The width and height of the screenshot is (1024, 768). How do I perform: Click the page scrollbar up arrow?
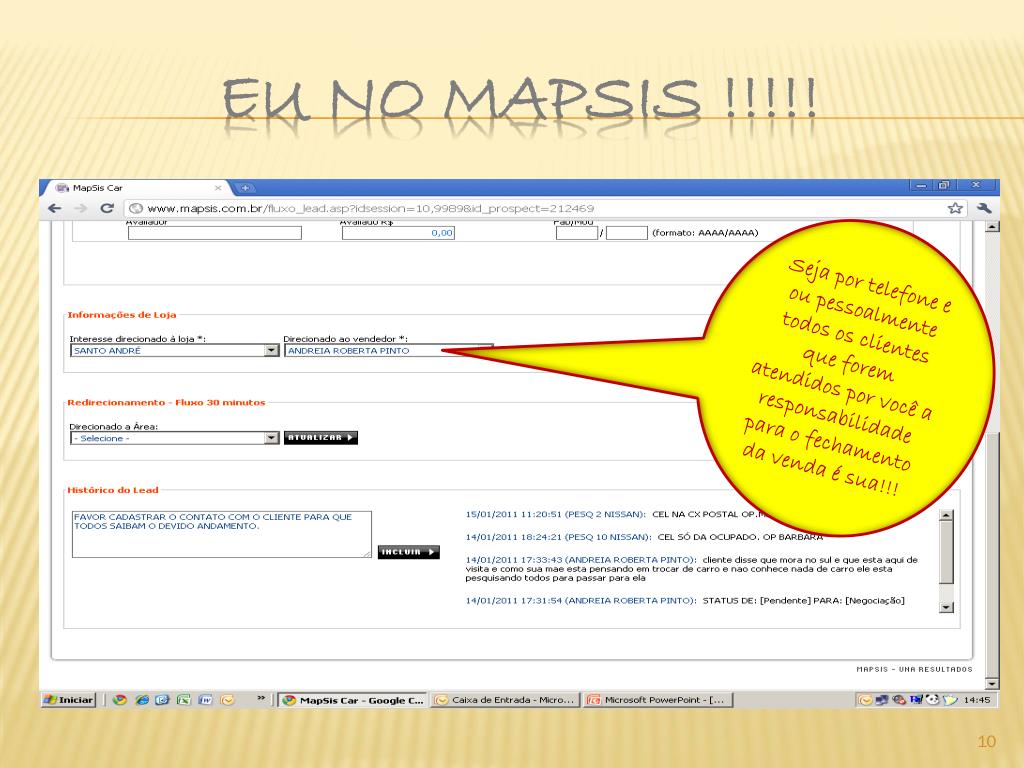pyautogui.click(x=992, y=227)
